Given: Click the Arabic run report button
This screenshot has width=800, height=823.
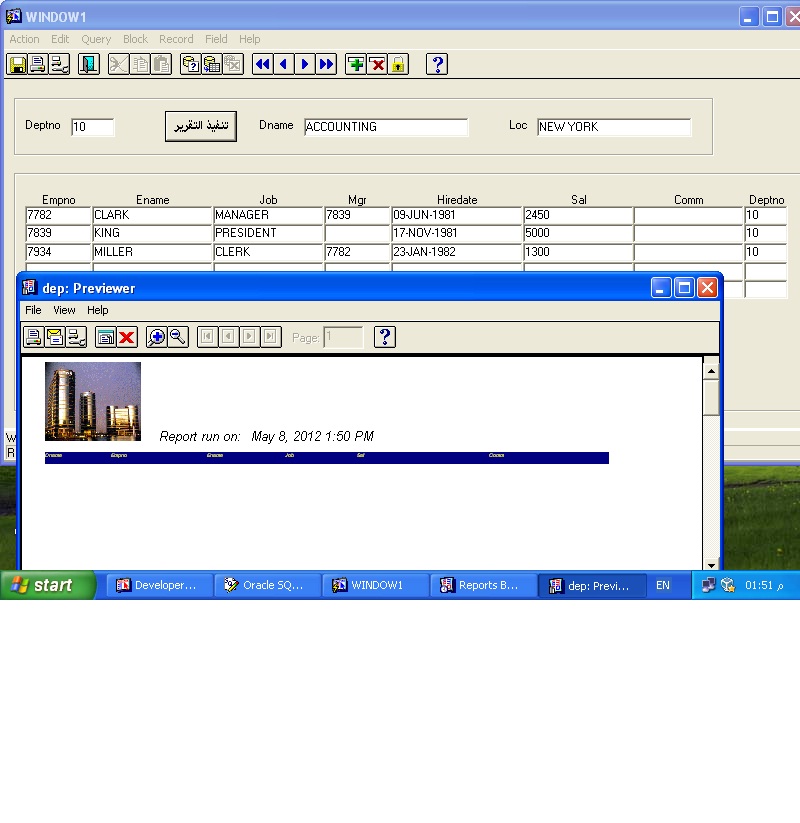Looking at the screenshot, I should [x=201, y=126].
